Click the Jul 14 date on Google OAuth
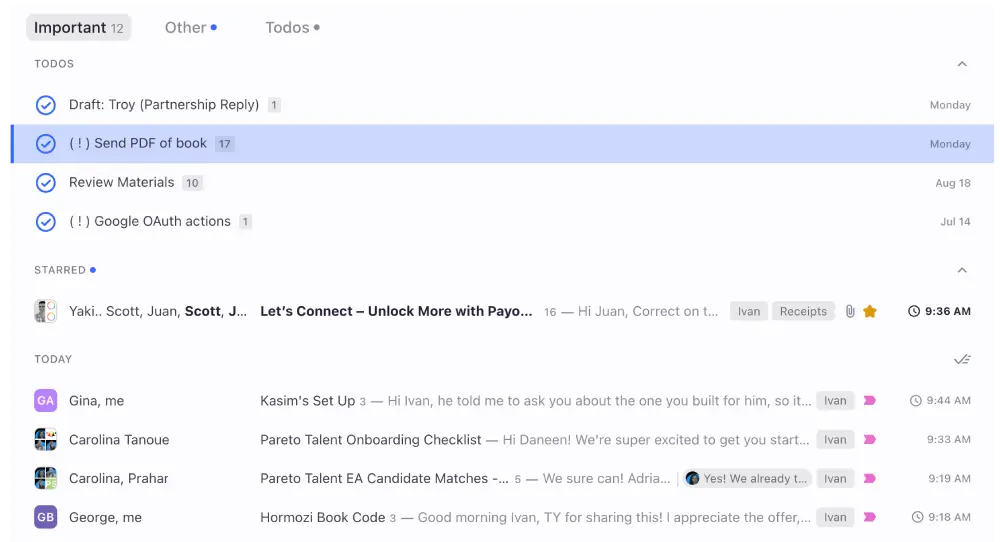The width and height of the screenshot is (1000, 542). pos(955,222)
